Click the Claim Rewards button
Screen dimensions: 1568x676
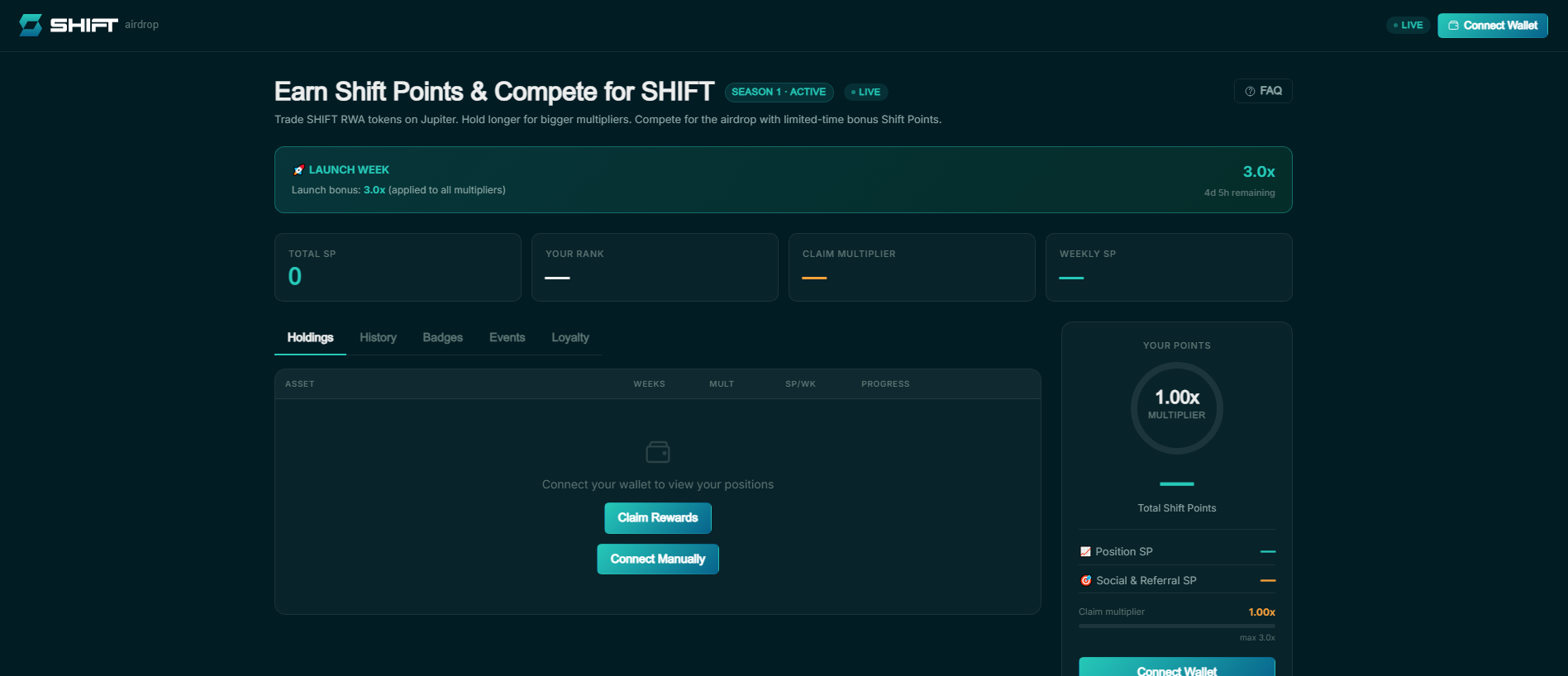[x=658, y=518]
